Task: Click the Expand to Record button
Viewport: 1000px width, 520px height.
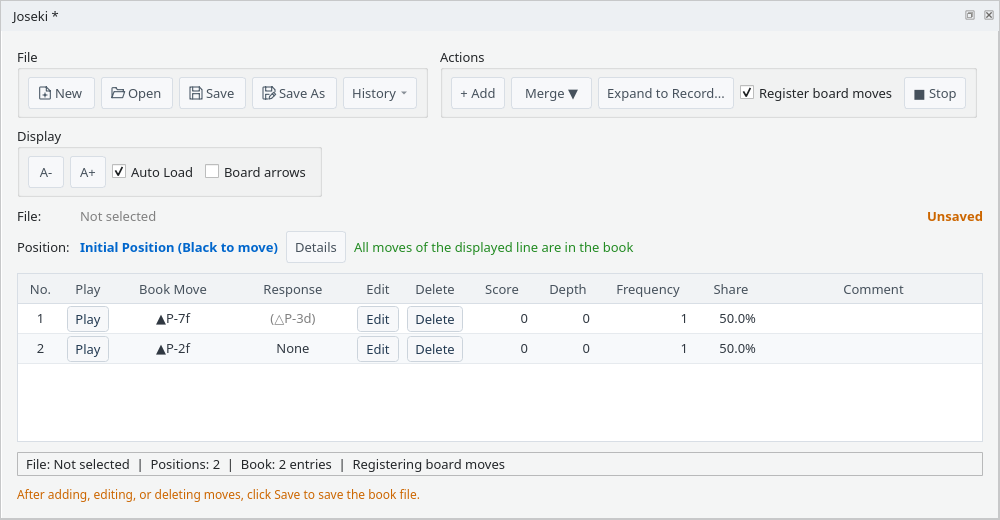Action: 666,93
